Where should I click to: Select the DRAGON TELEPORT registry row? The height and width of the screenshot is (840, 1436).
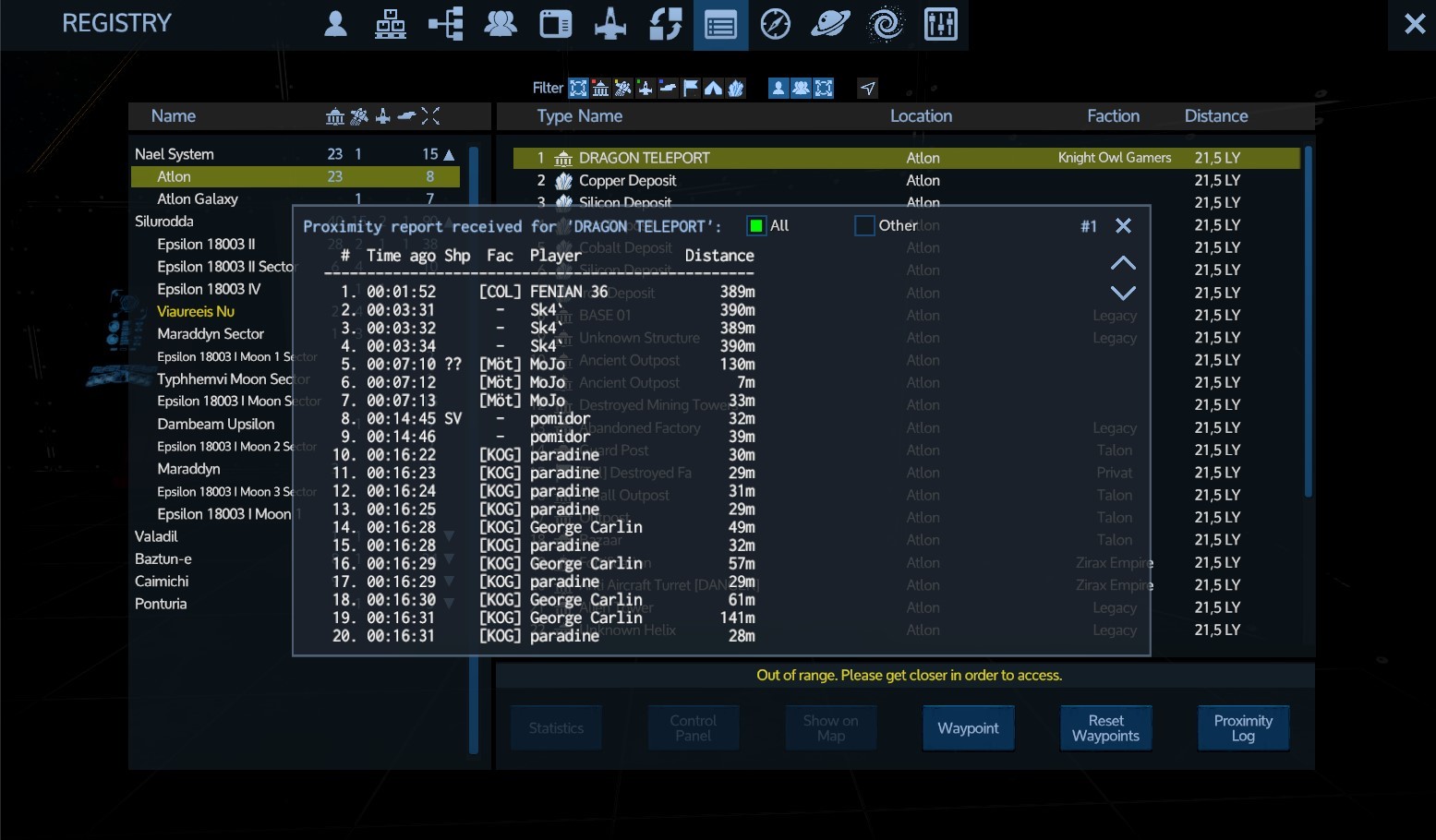(906, 158)
